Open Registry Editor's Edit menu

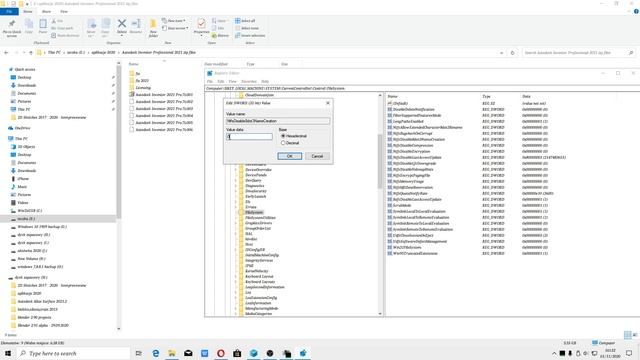(221, 81)
